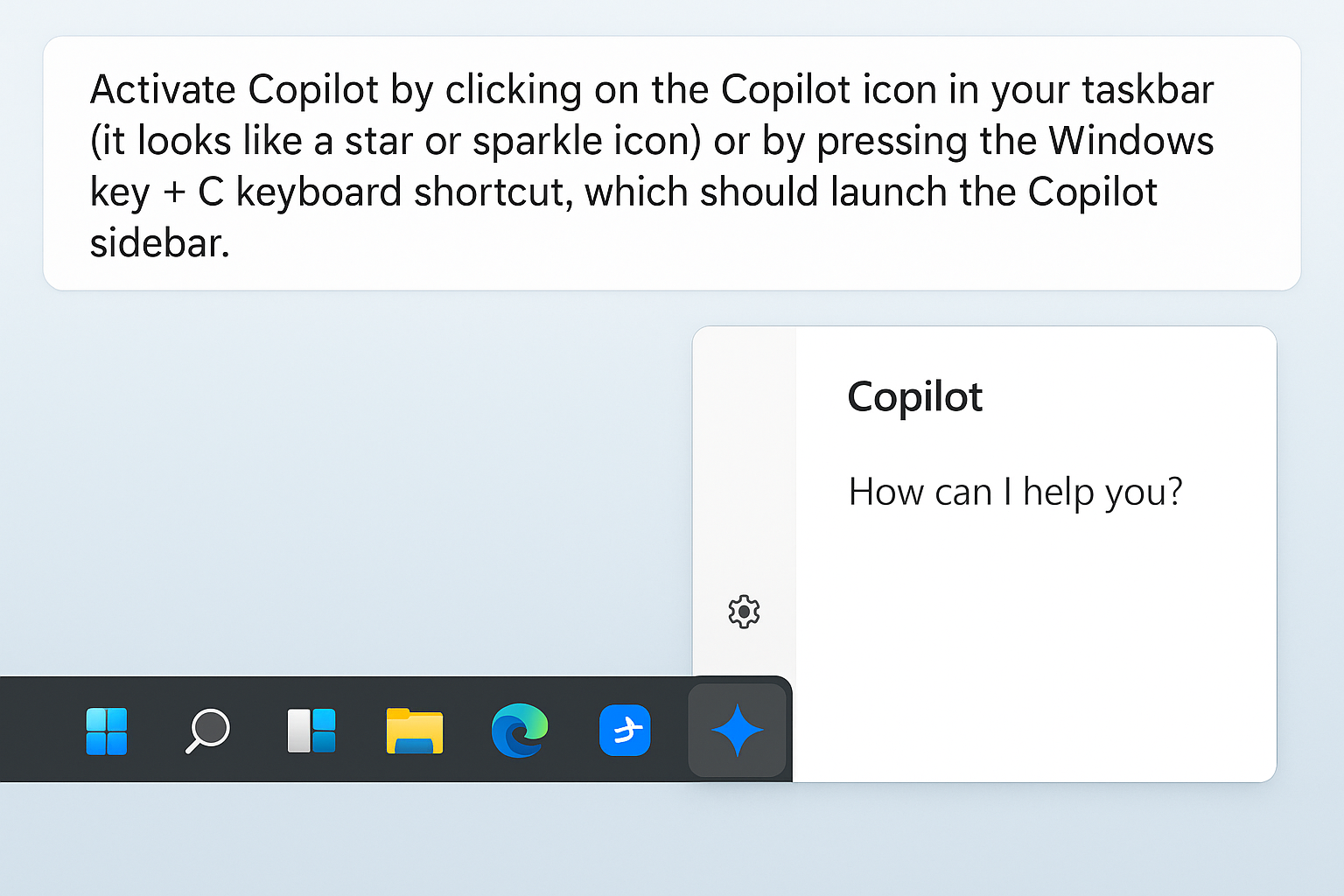The width and height of the screenshot is (1344, 896).
Task: Open taskbar Search magnifier
Action: [x=207, y=731]
